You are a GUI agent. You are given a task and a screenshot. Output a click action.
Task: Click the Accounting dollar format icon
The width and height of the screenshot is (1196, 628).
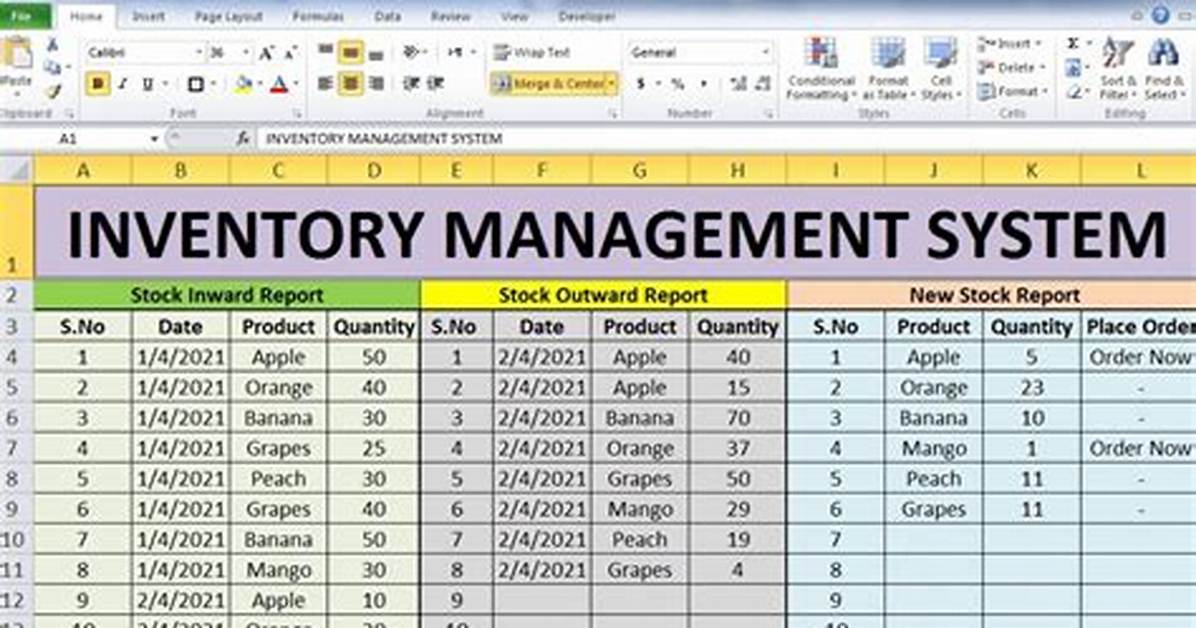(641, 84)
